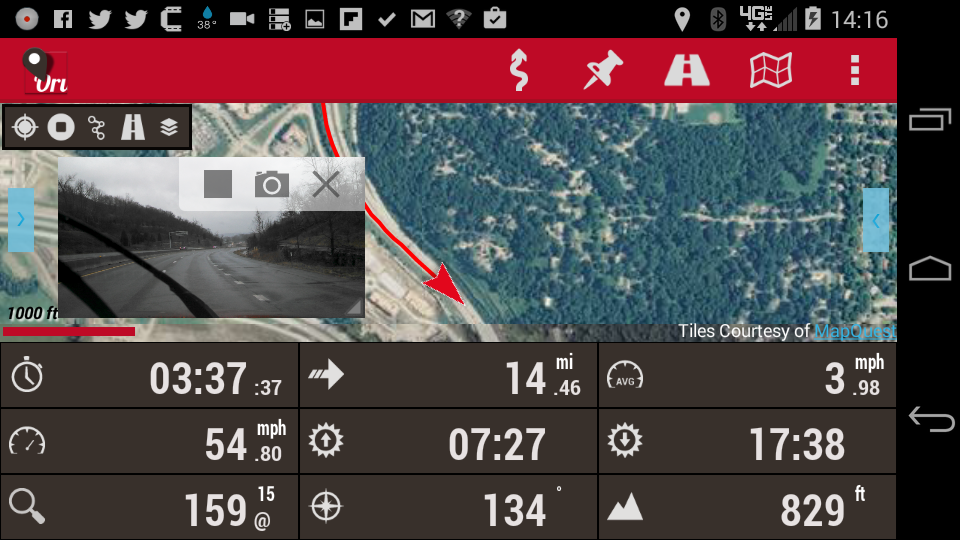Tap the route path icon in red toolbar
960x540 pixels.
519,70
